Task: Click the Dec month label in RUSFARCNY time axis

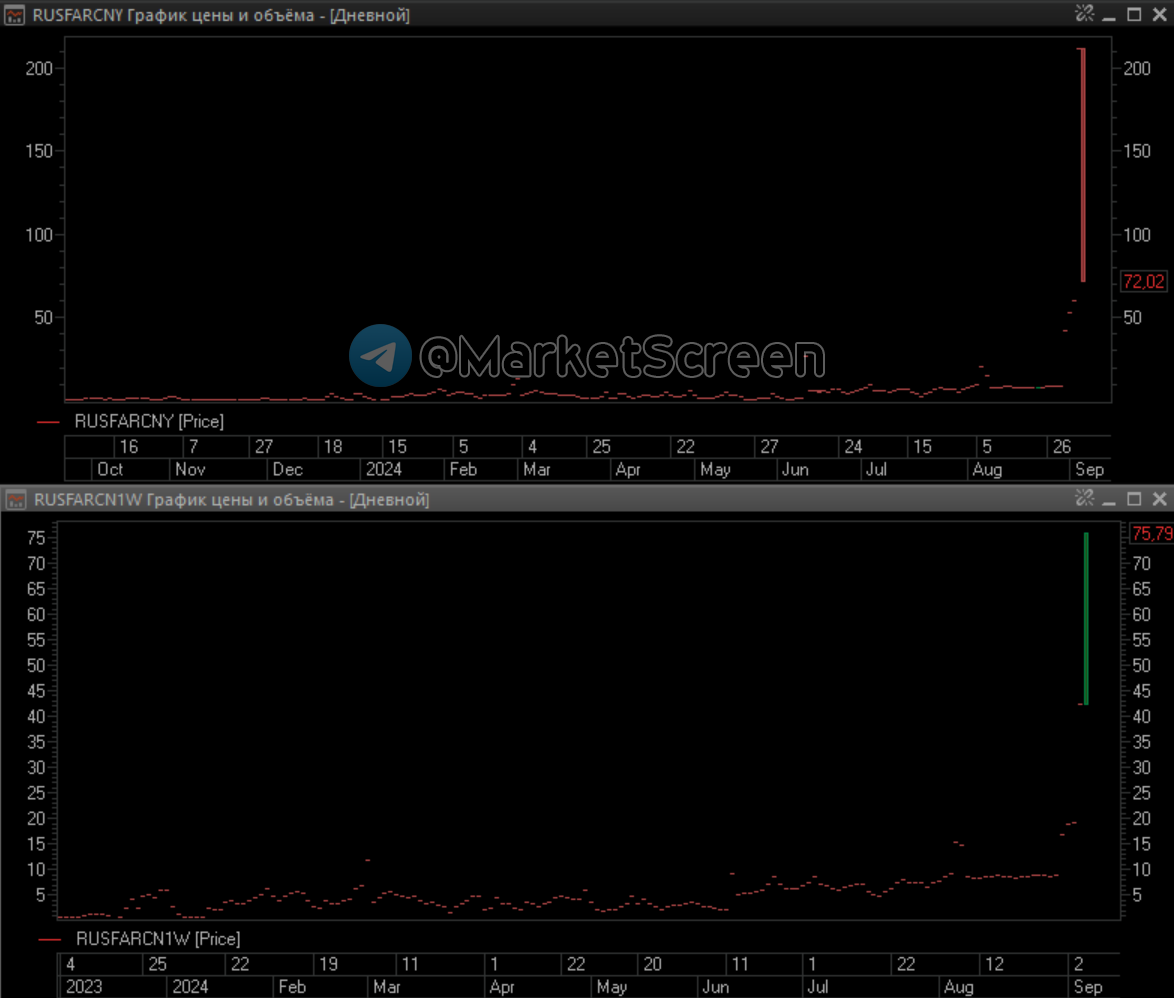Action: (288, 469)
